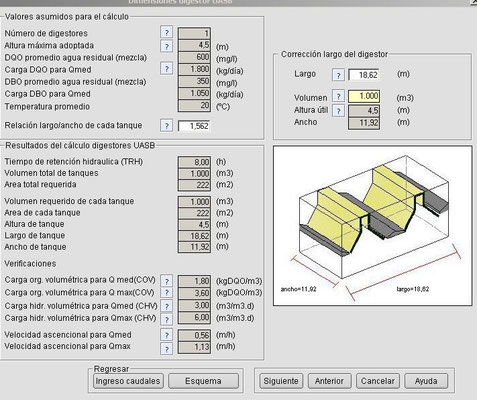This screenshot has height=400, width=477.
Task: Open help for Velocidad ascencional Qmed
Action: click(x=167, y=335)
